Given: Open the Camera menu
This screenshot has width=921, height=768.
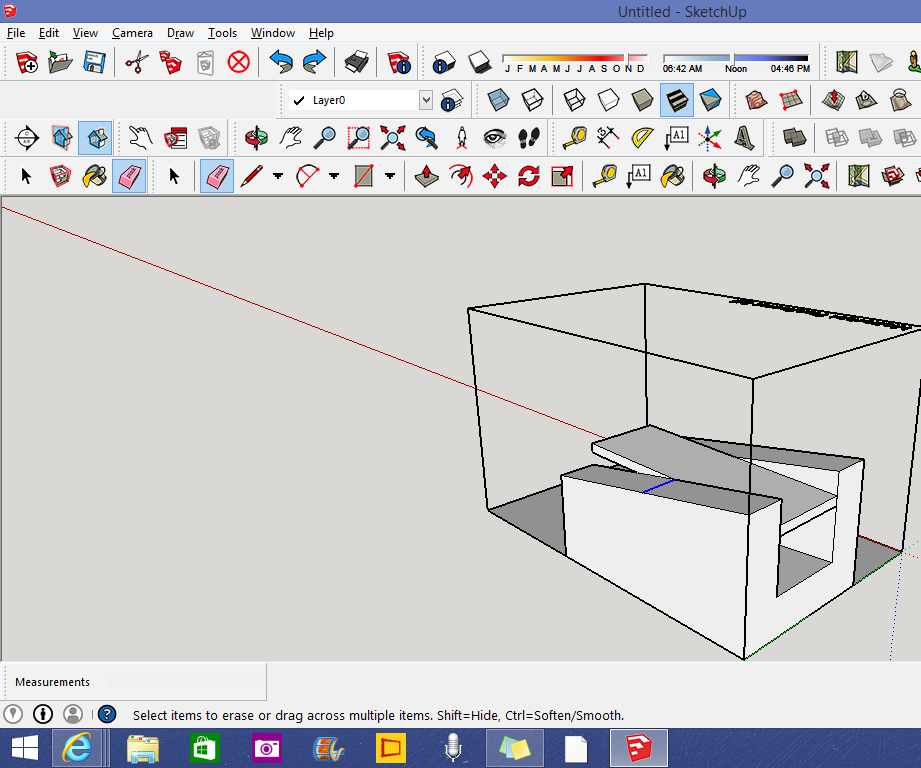Looking at the screenshot, I should 132,33.
